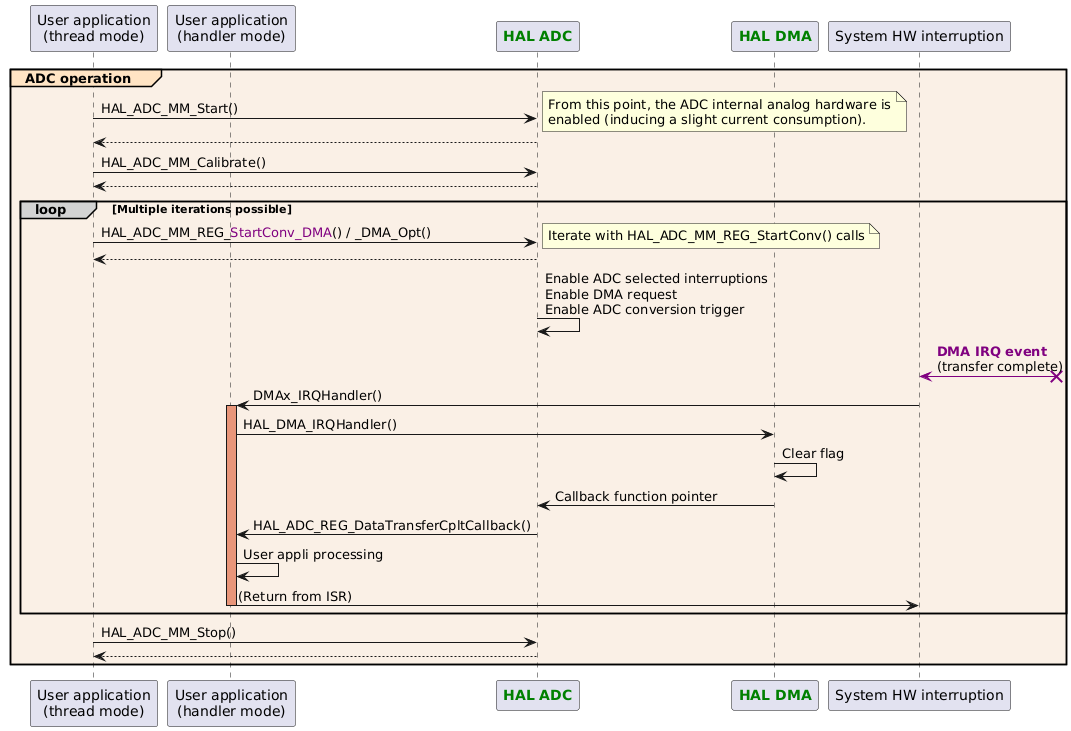
Task: Click the bottom 'System HW interruption' box
Action: coord(919,695)
